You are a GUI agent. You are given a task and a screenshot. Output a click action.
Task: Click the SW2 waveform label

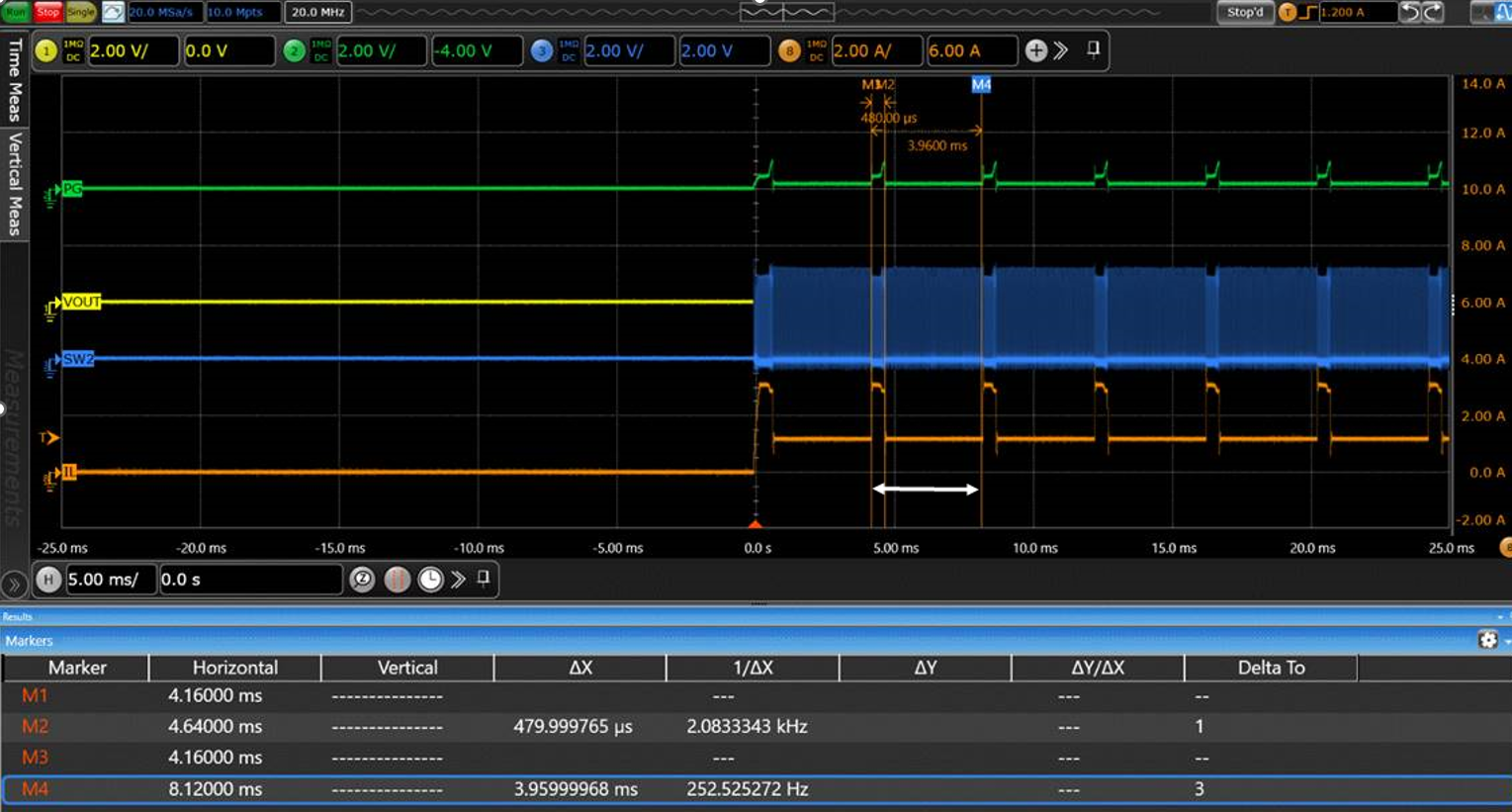(78, 359)
